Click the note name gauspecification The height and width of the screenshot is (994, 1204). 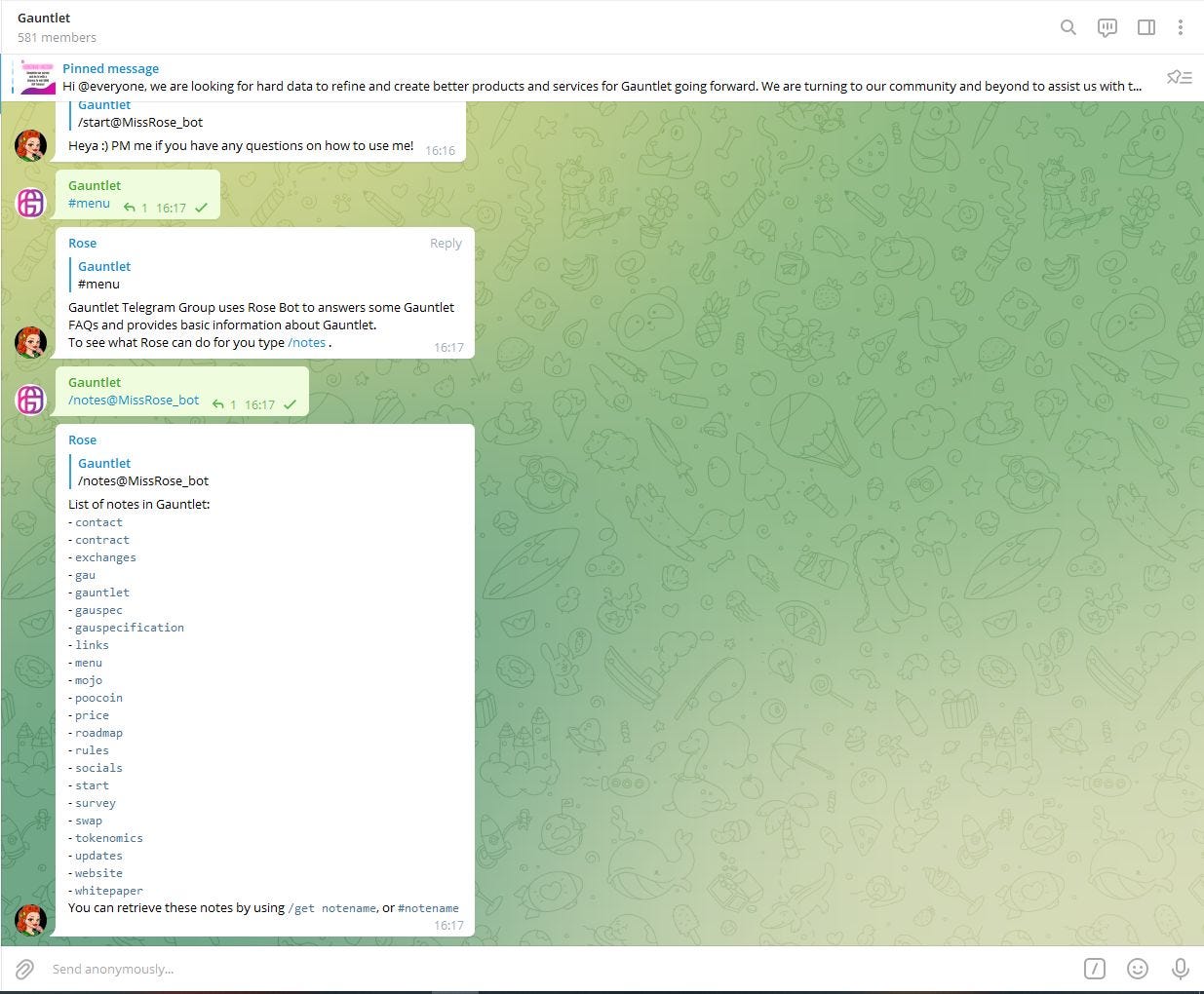tap(130, 628)
